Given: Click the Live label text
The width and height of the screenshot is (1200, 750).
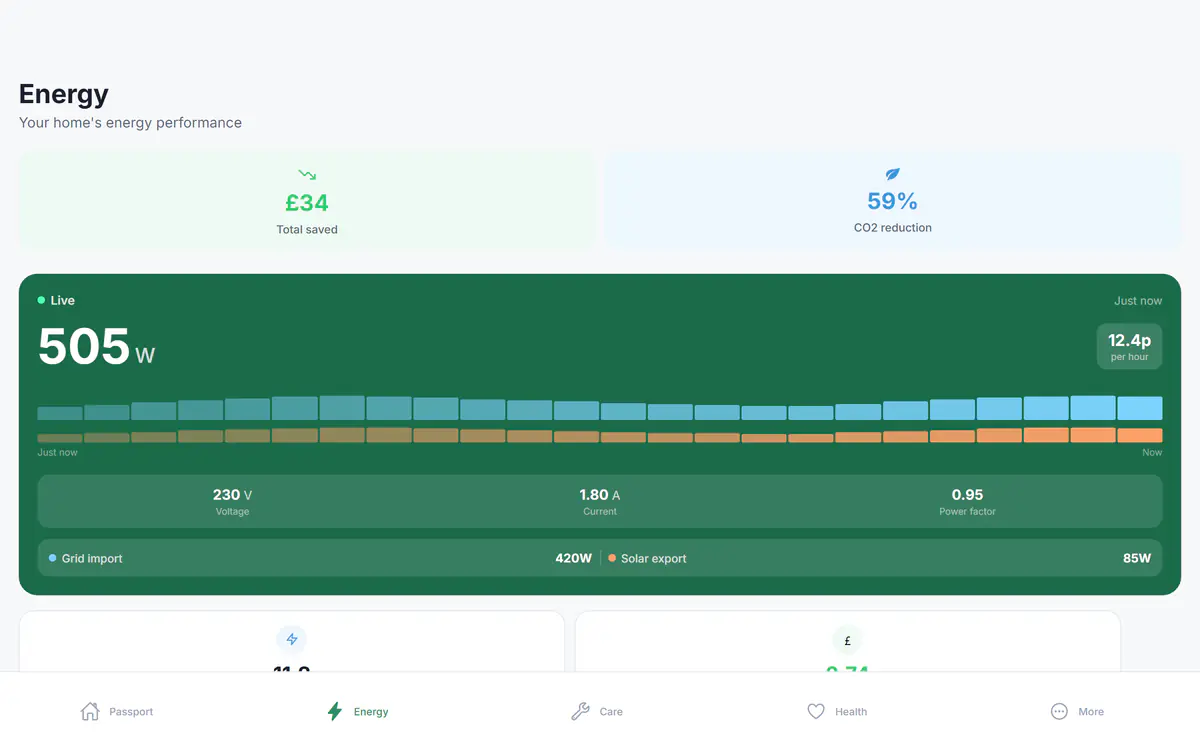Looking at the screenshot, I should (63, 300).
